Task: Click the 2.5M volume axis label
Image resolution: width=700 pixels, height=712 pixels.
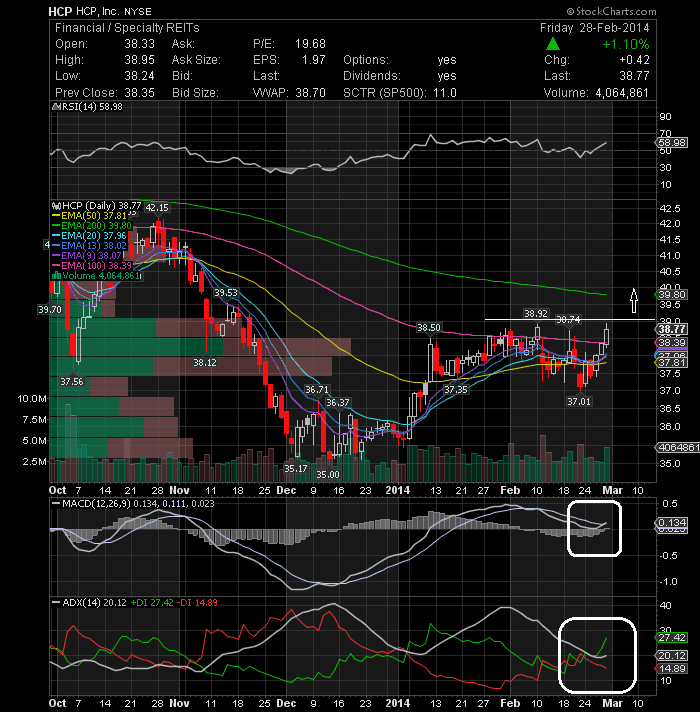Action: pos(35,461)
